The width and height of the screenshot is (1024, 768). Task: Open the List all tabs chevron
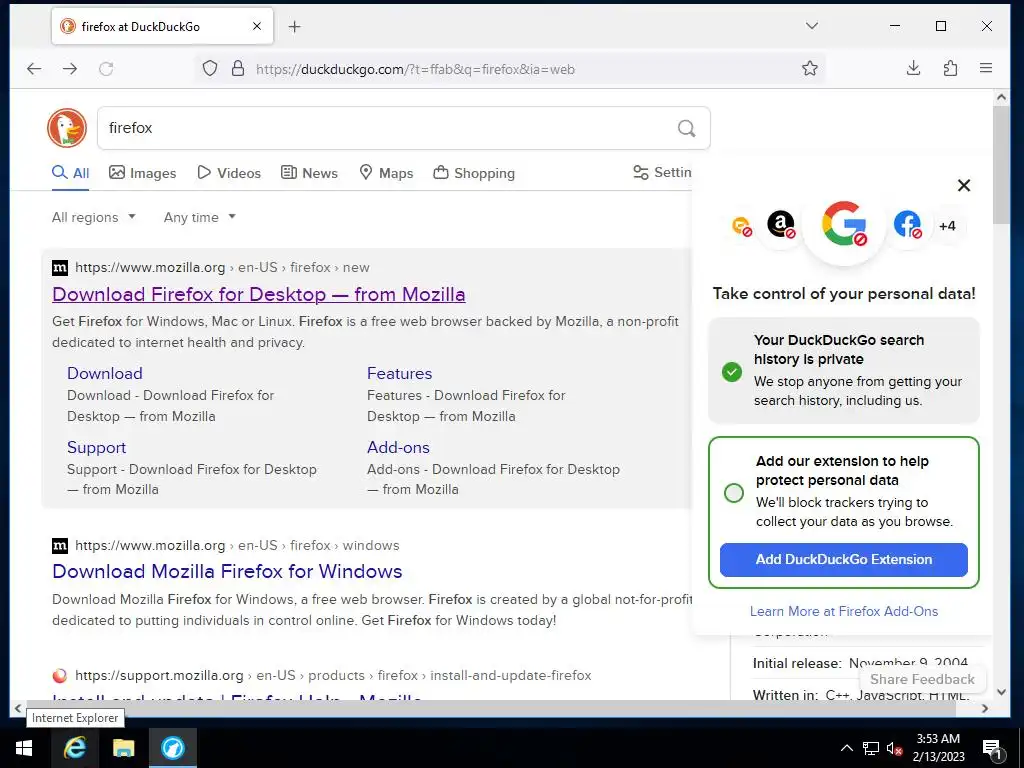click(812, 26)
